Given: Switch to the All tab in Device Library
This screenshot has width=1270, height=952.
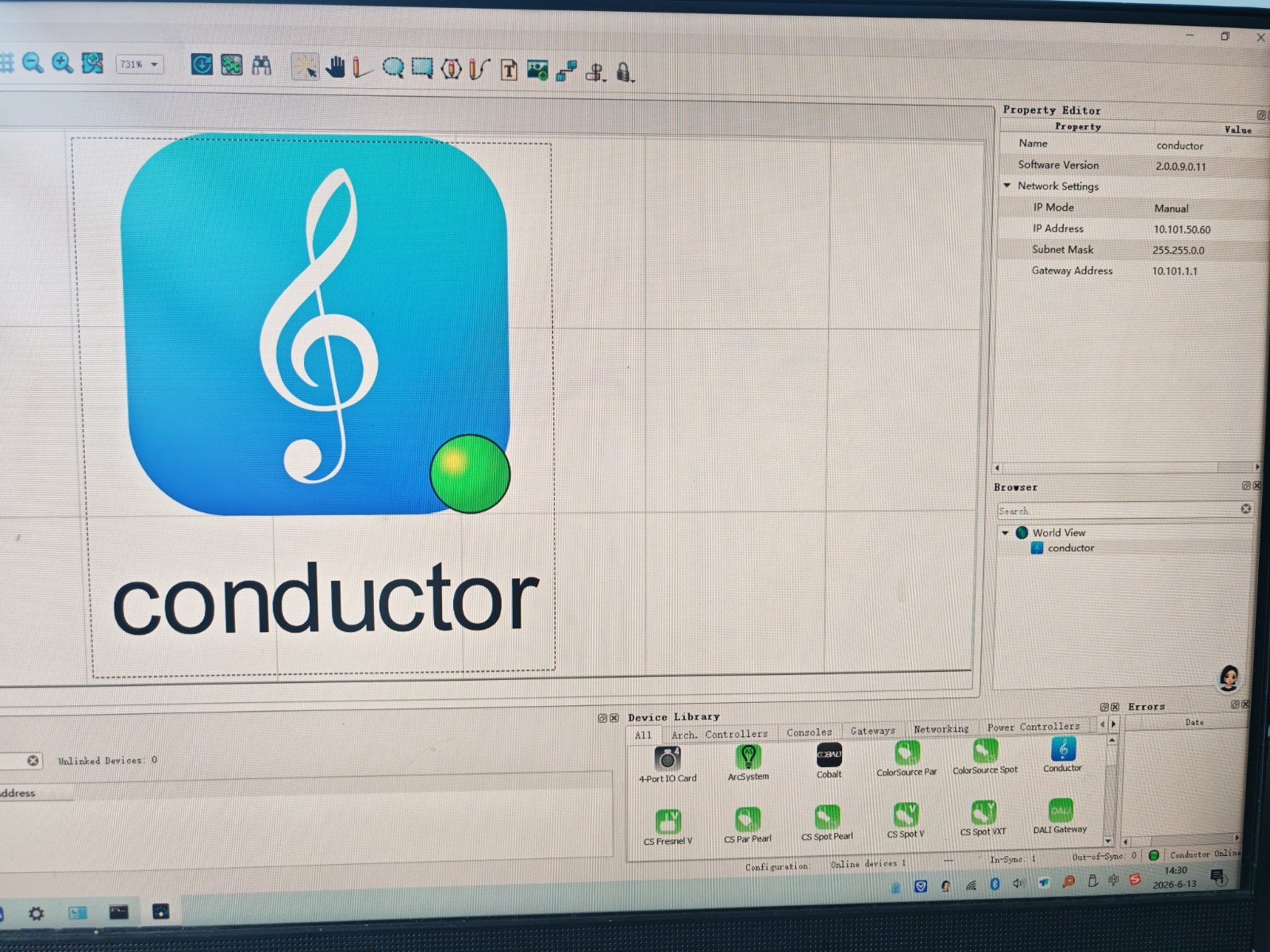Looking at the screenshot, I should [x=643, y=735].
